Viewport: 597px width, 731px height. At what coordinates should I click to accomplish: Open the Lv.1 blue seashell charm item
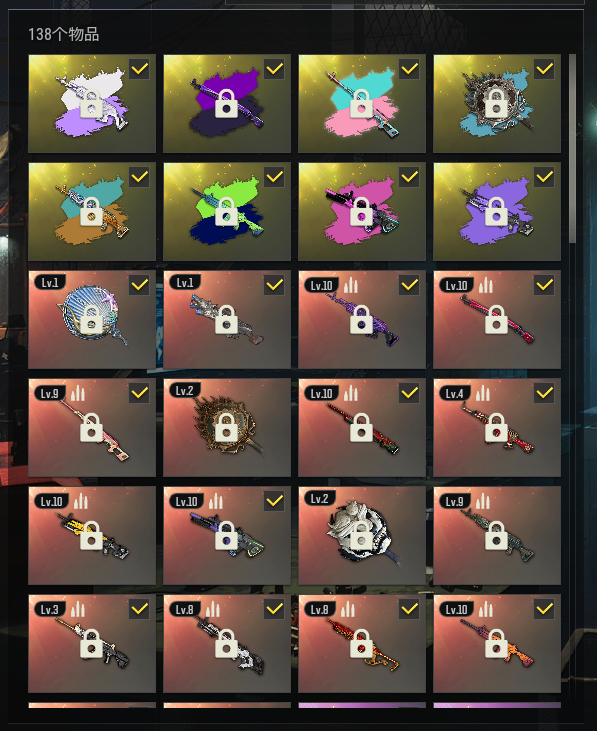tap(92, 319)
